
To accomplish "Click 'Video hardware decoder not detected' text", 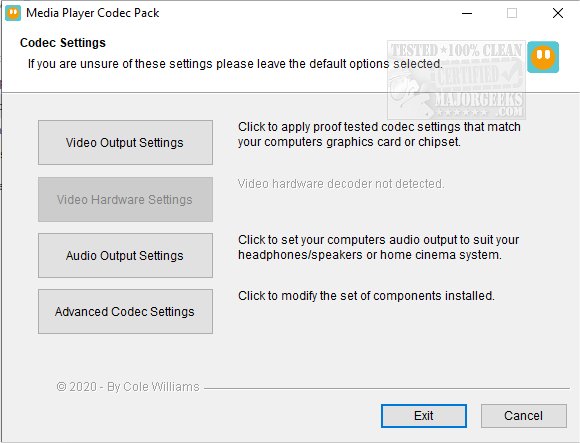I will (341, 184).
